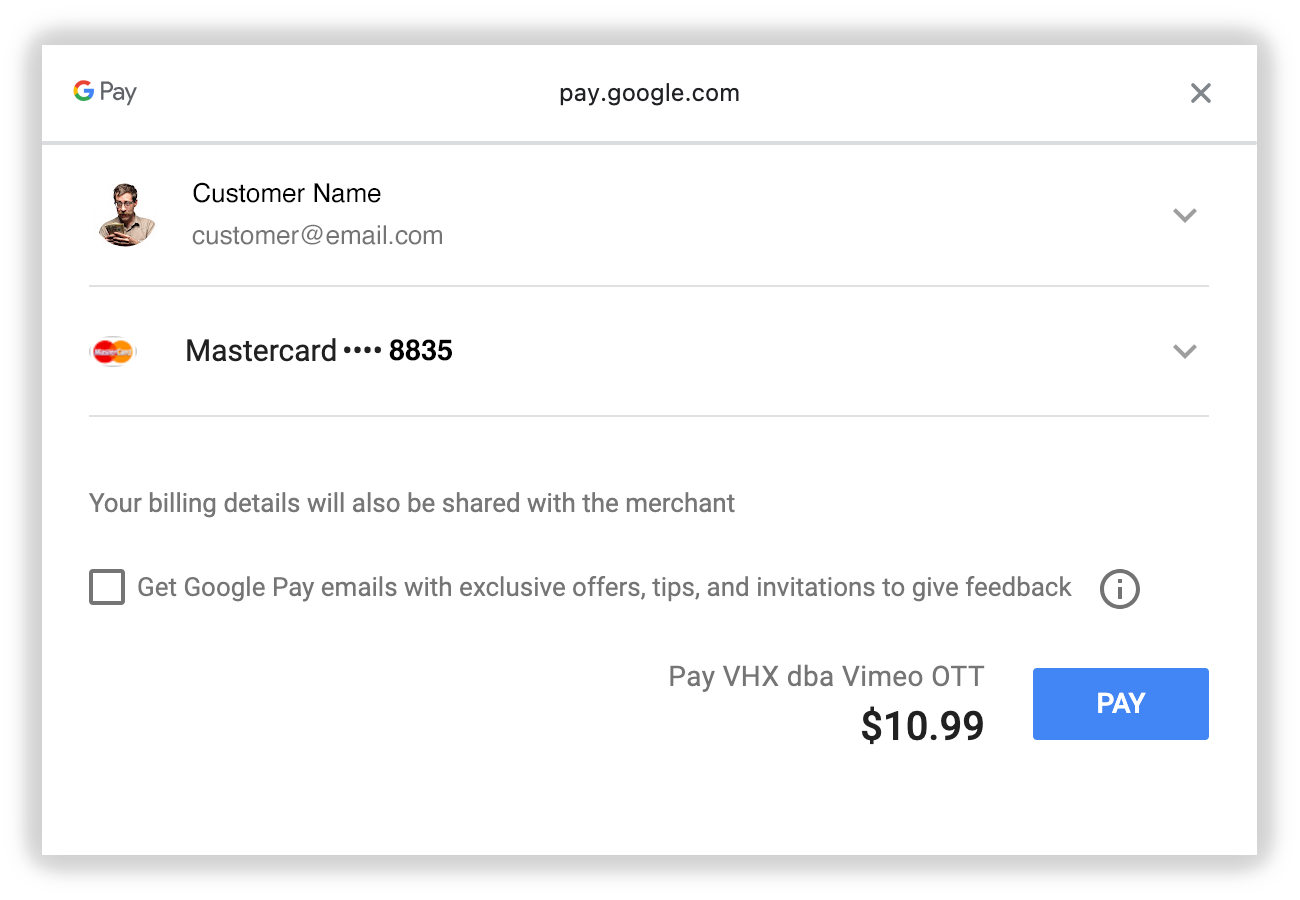Viewport: 1300px width, 900px height.
Task: Close the Google Pay dialog
Action: point(1201,93)
